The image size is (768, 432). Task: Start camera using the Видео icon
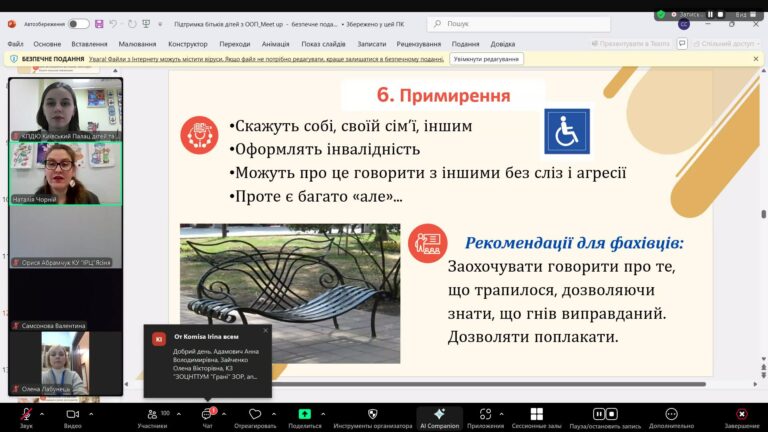tap(72, 413)
